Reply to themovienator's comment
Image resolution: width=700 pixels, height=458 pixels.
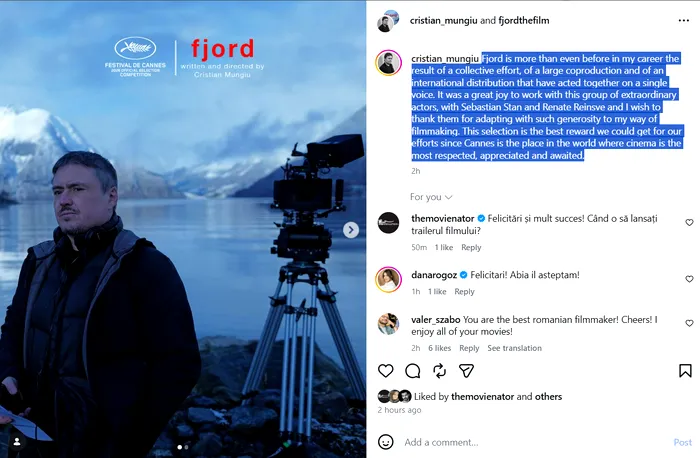click(471, 247)
